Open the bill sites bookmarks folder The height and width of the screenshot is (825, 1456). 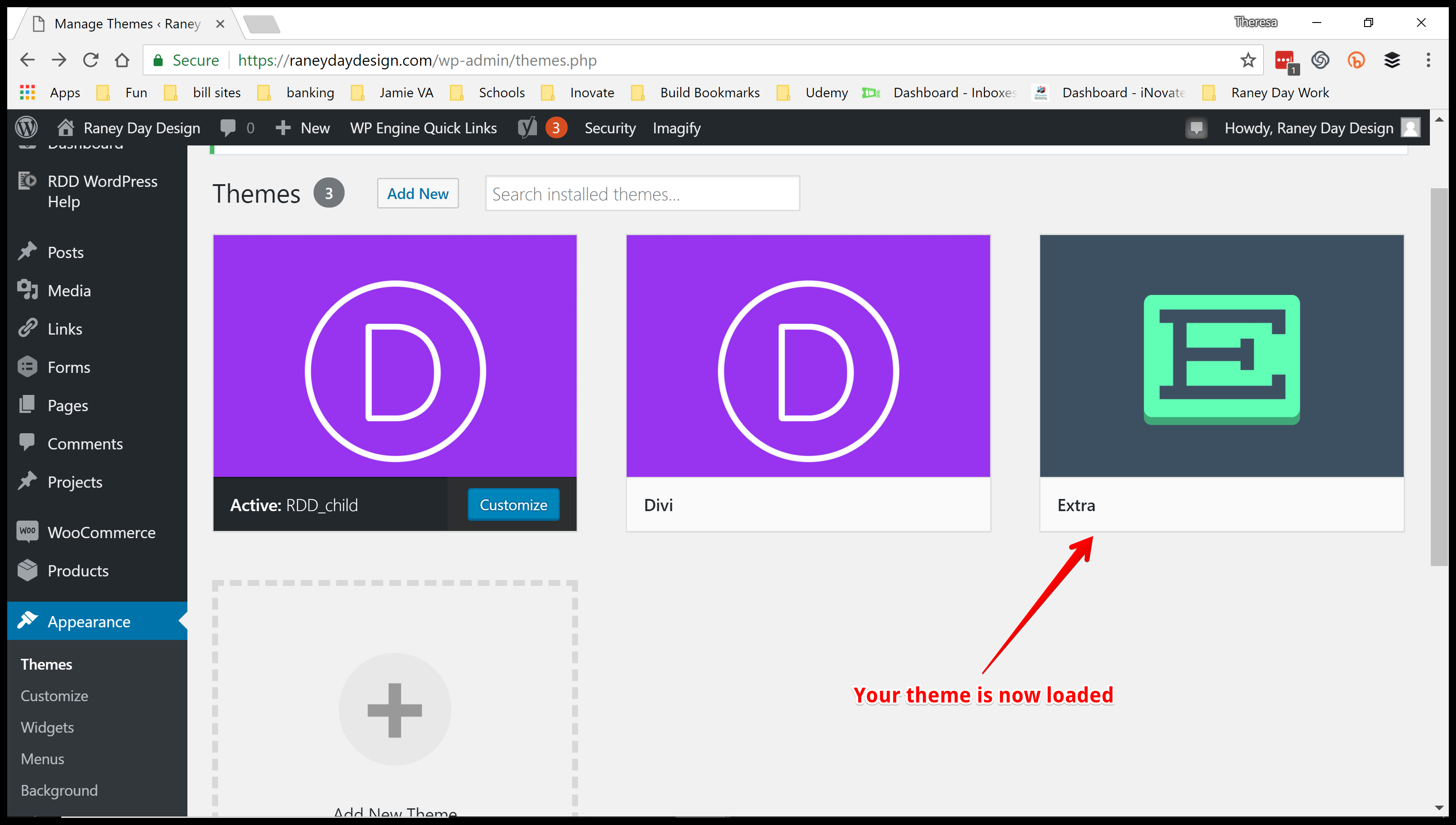tap(202, 92)
